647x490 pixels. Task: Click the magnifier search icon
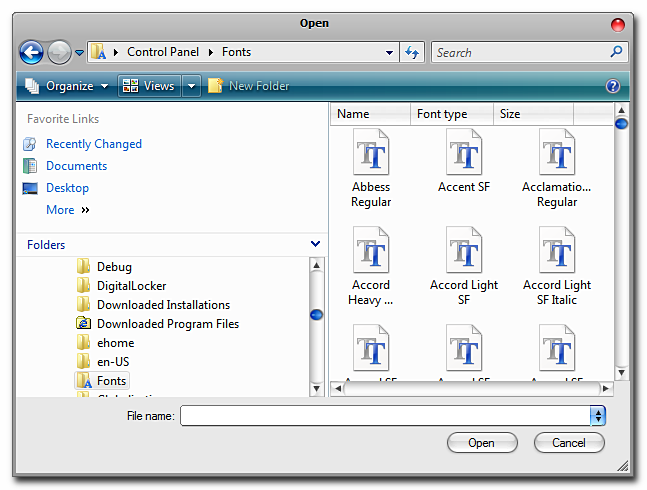tap(616, 52)
